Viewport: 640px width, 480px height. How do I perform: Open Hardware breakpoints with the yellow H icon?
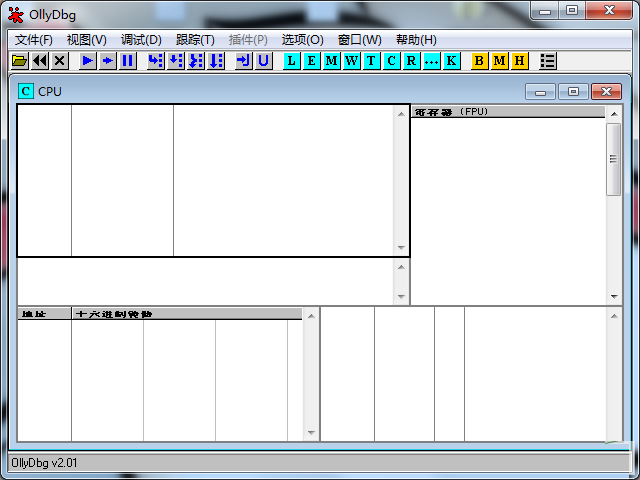pyautogui.click(x=520, y=61)
